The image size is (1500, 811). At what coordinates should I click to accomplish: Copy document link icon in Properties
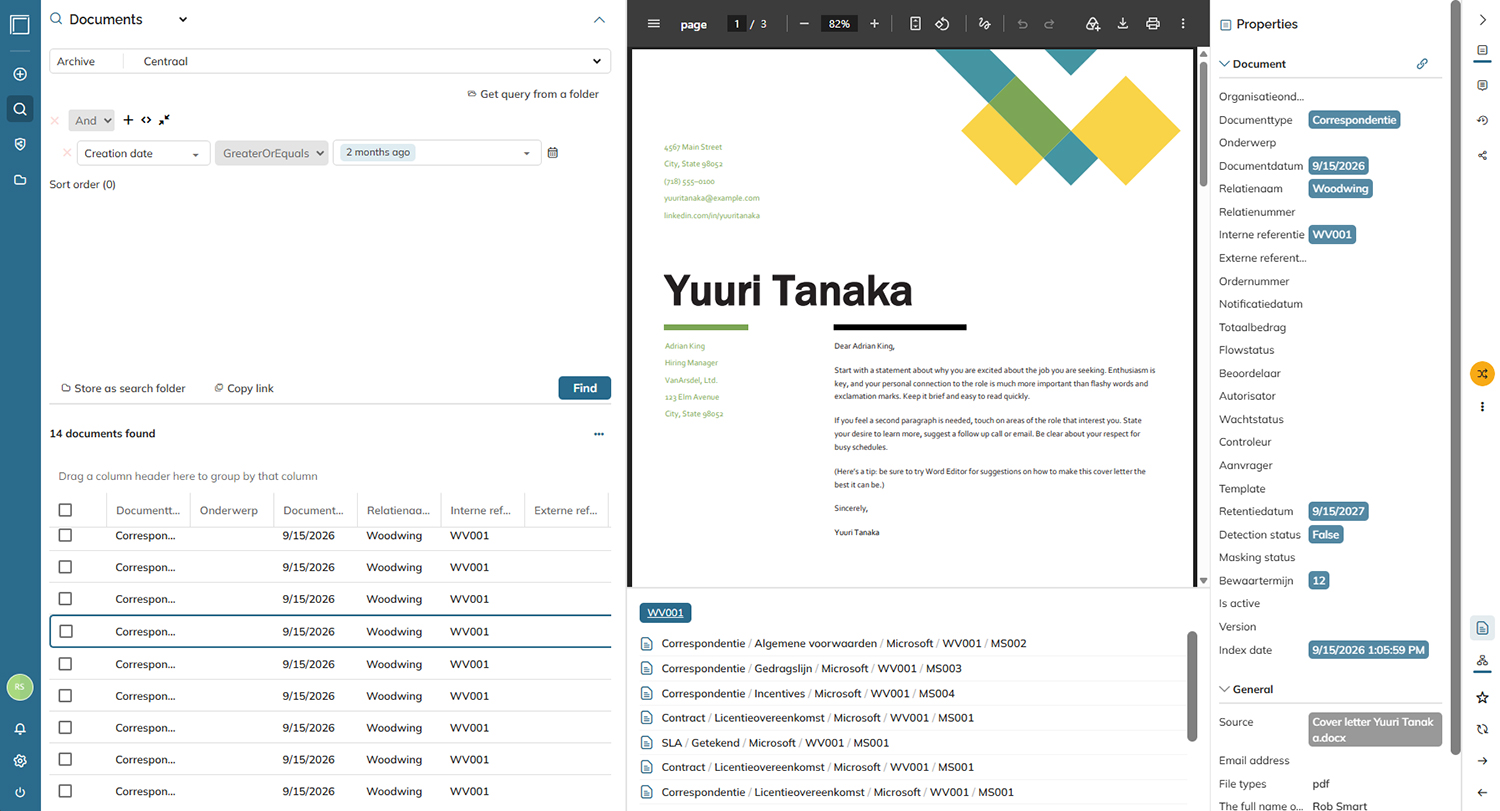pos(1422,64)
